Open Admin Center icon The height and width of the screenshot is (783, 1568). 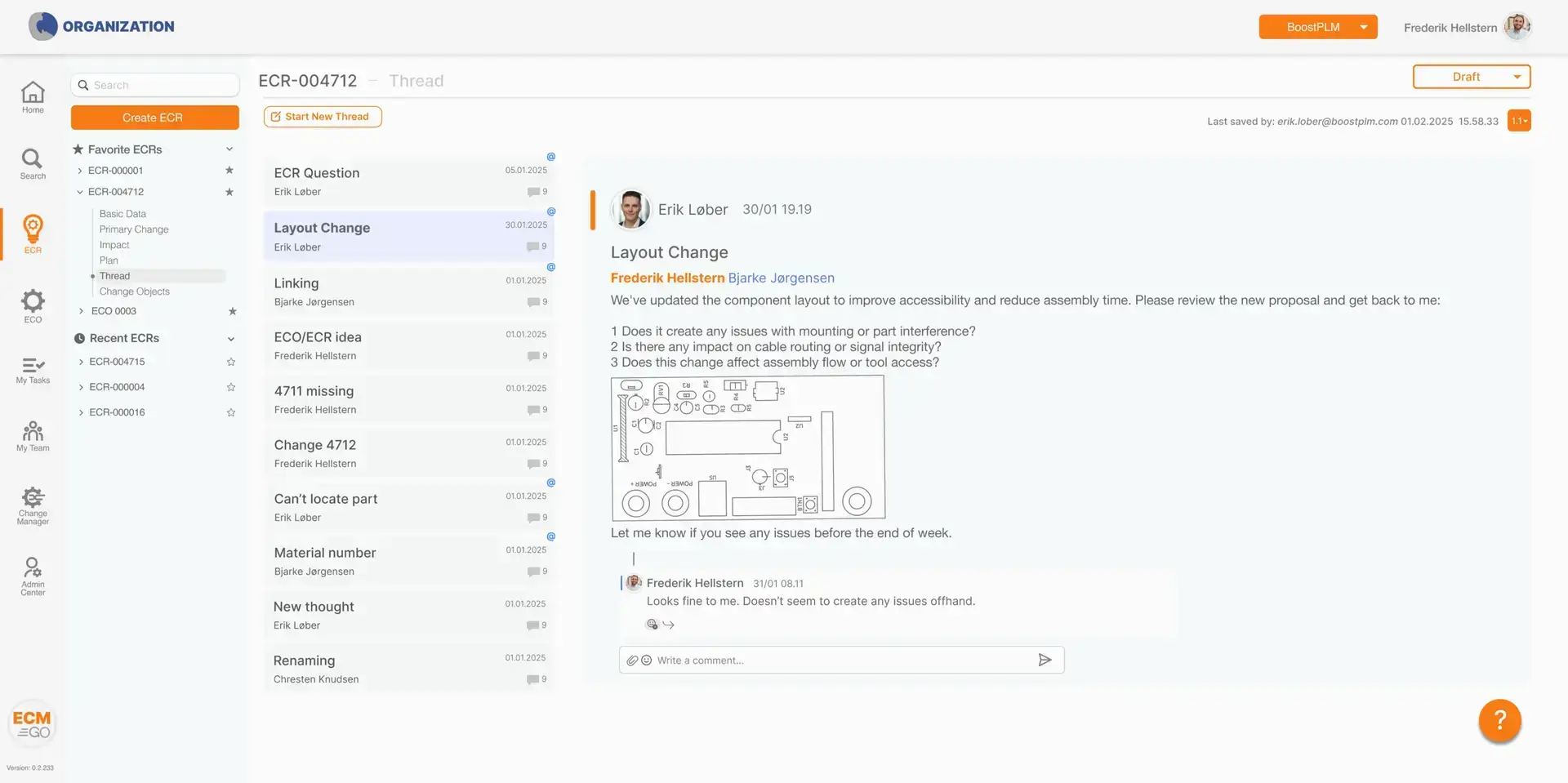click(33, 576)
